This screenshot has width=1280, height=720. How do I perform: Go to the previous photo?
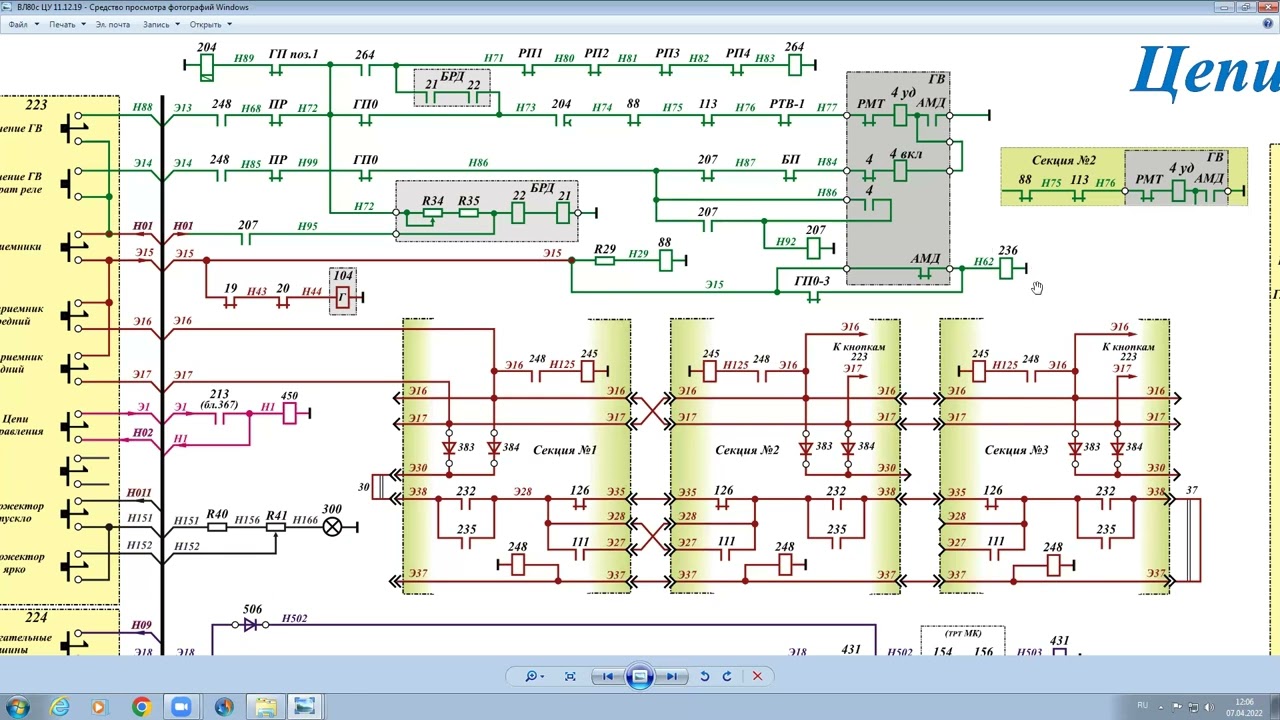coord(606,677)
